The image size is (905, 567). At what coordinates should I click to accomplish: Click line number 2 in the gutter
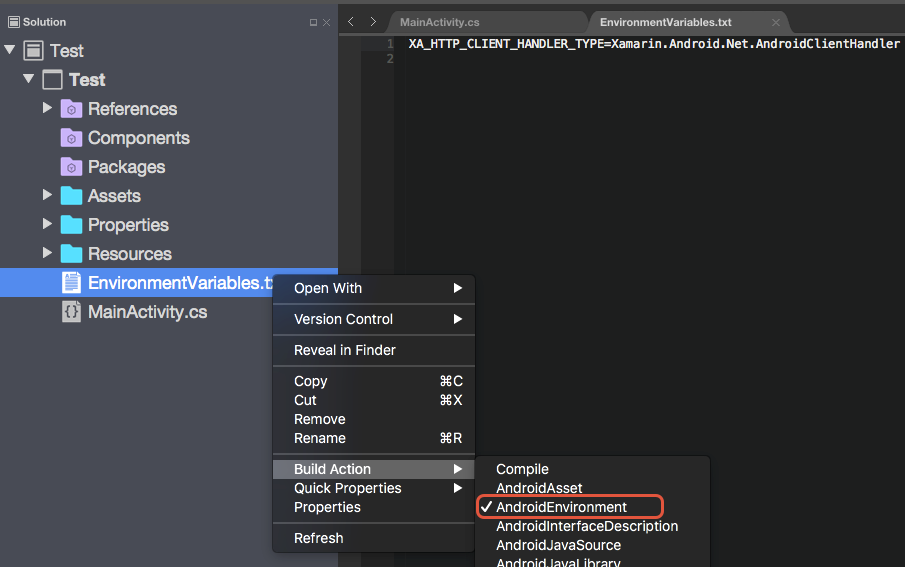click(x=390, y=59)
